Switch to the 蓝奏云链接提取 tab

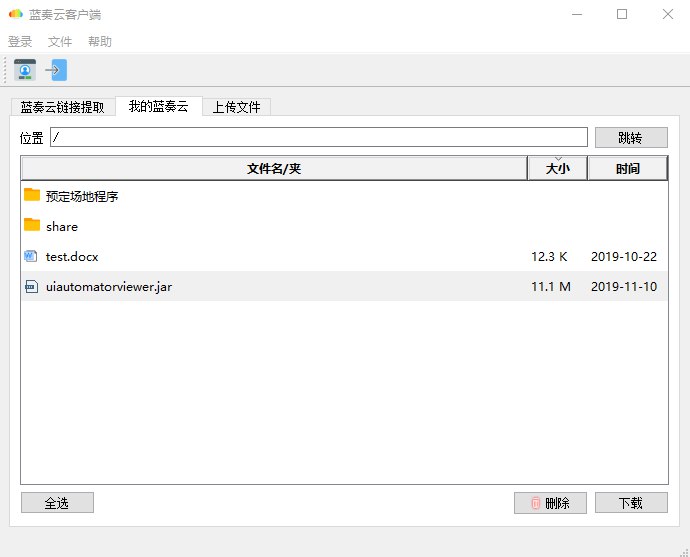coord(62,107)
